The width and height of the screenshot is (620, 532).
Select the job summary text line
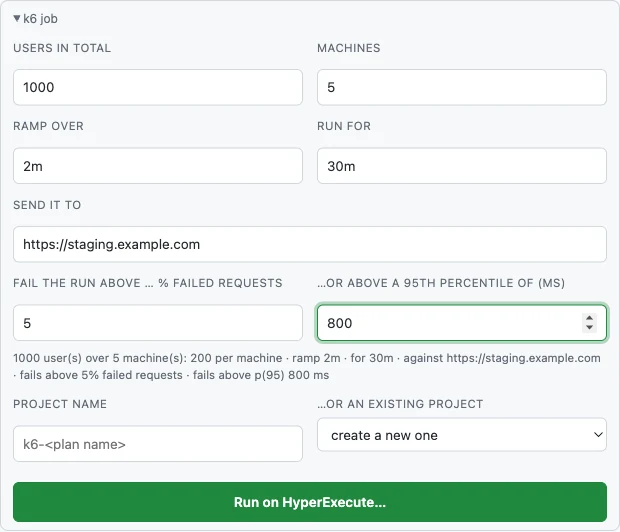tap(307, 366)
